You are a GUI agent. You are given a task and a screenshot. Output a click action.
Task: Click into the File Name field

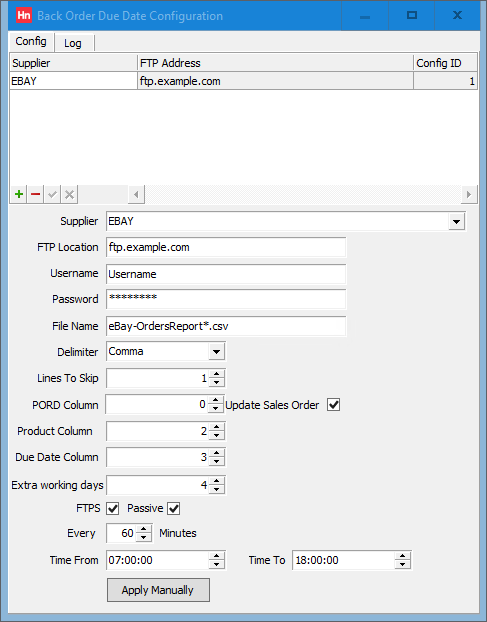coord(226,326)
